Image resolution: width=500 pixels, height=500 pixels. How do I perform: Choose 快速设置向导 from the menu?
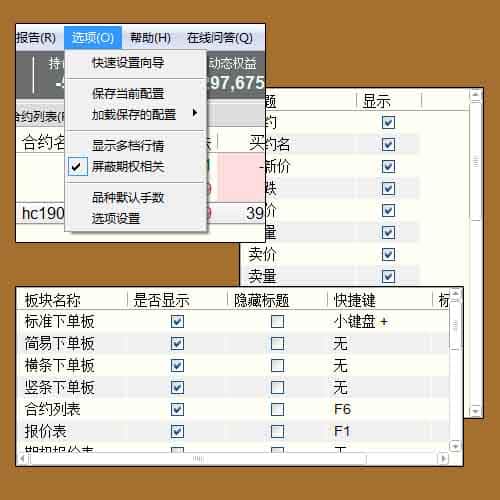(128, 63)
